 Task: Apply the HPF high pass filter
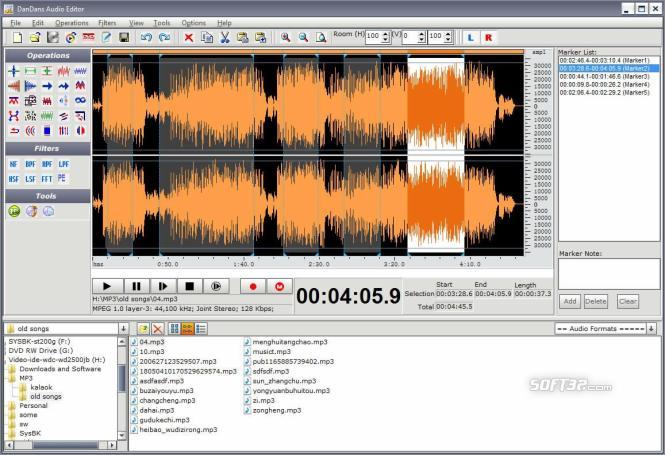47,164
